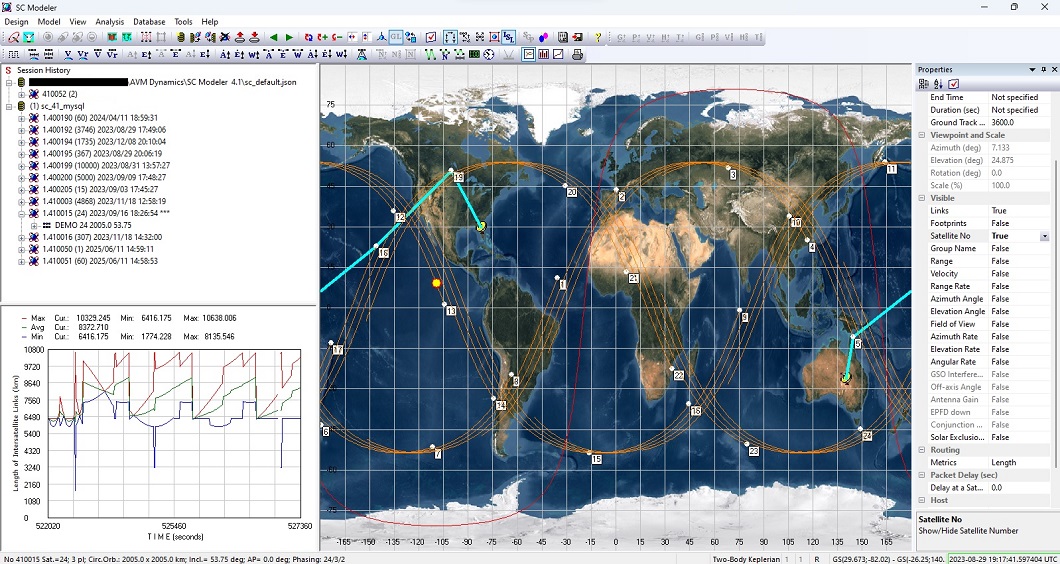Toggle the Links visible property value
The width and height of the screenshot is (1060, 564).
(x=1000, y=211)
